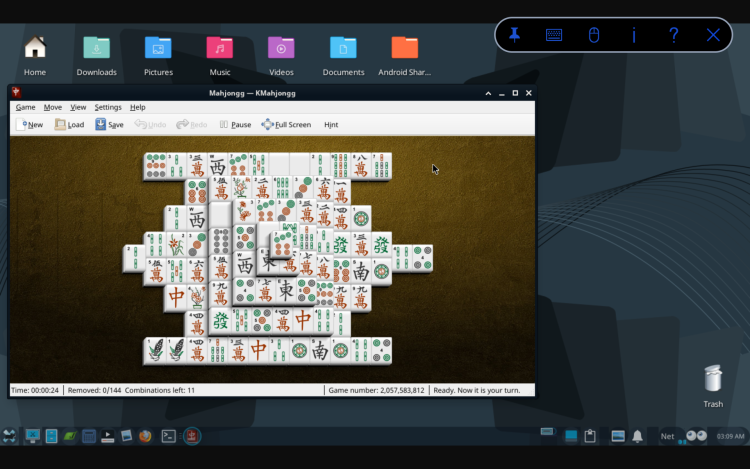750x469 pixels.
Task: Click the Net monitor tray widget
Action: point(667,436)
